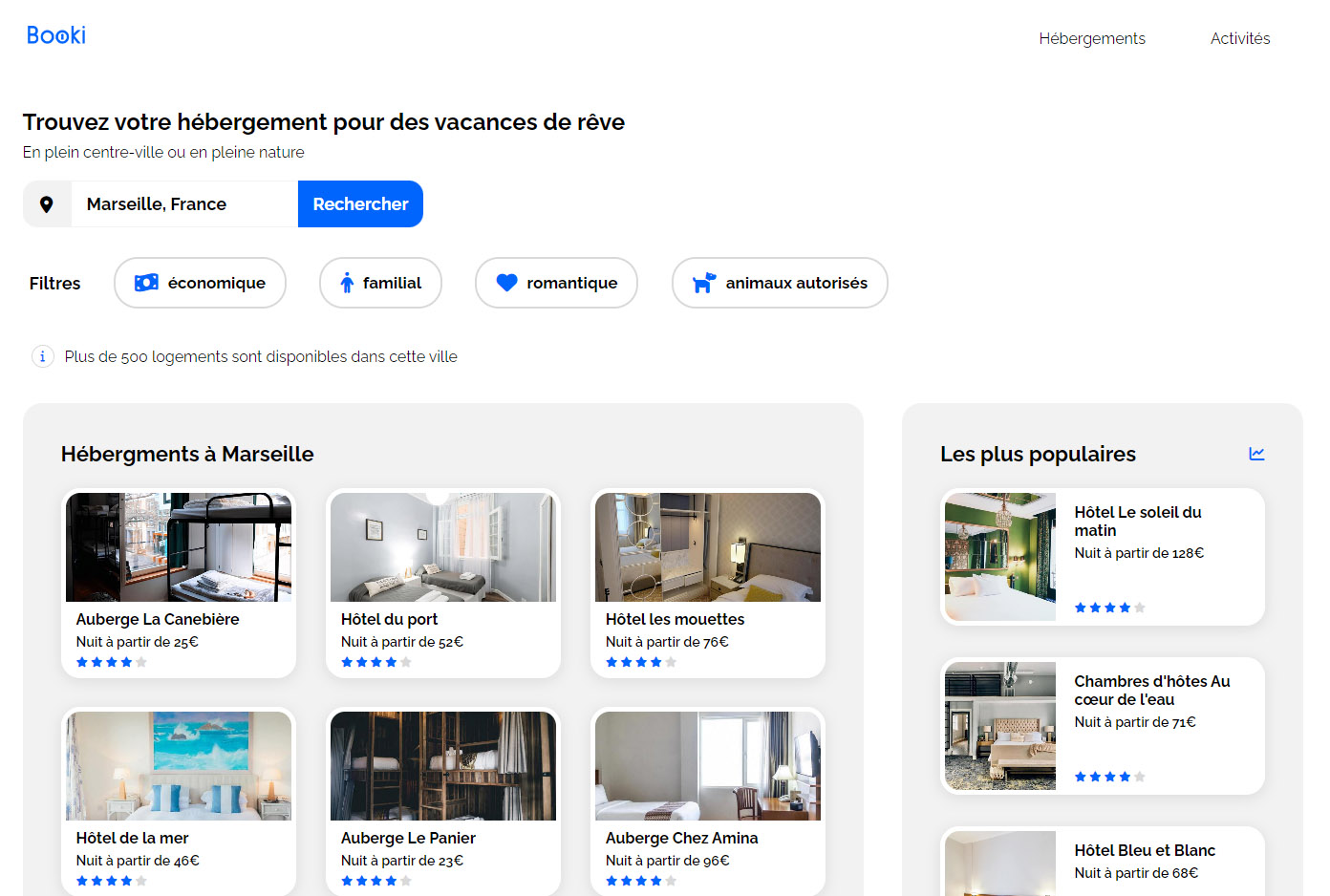The width and height of the screenshot is (1330, 896).
Task: Open Auberge Le Panier photo
Action: pyautogui.click(x=443, y=766)
